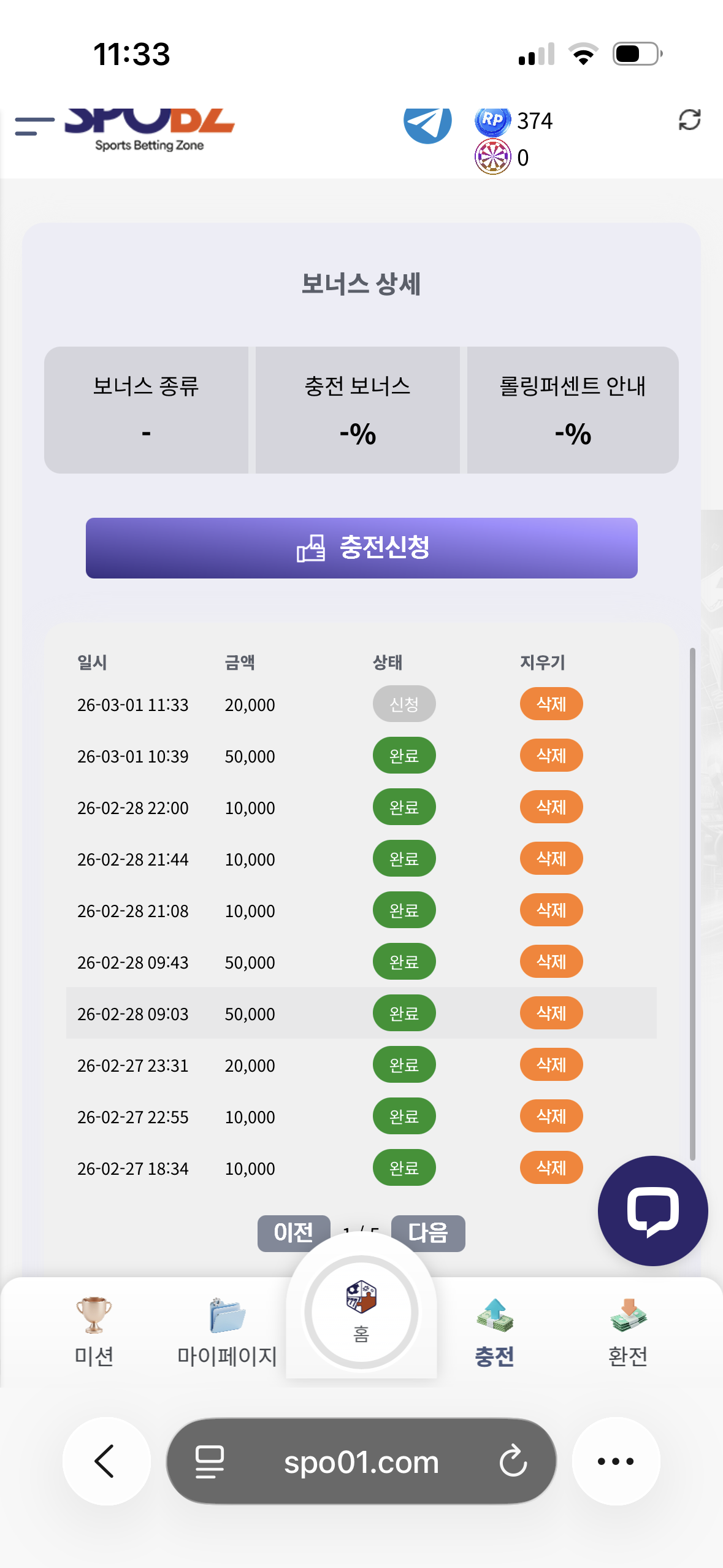Go to Home in the bottom navigation
723x1568 pixels.
[x=361, y=1313]
